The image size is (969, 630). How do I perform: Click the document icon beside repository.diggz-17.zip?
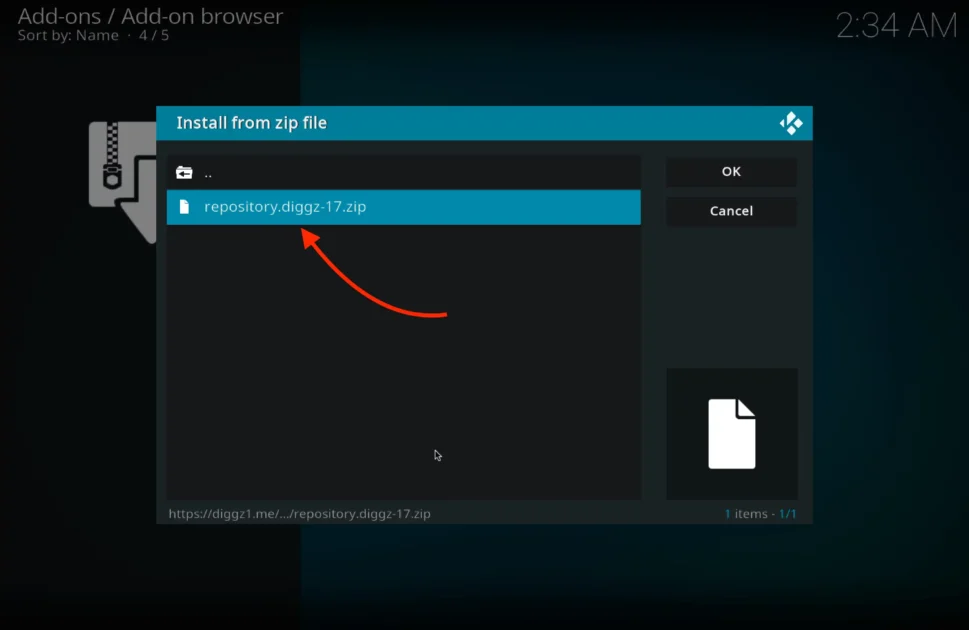click(185, 207)
